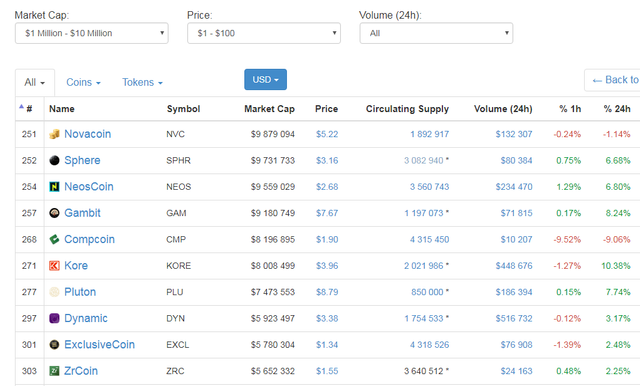Click ZrCoin volume $24 163
The image size is (640, 386).
point(516,371)
